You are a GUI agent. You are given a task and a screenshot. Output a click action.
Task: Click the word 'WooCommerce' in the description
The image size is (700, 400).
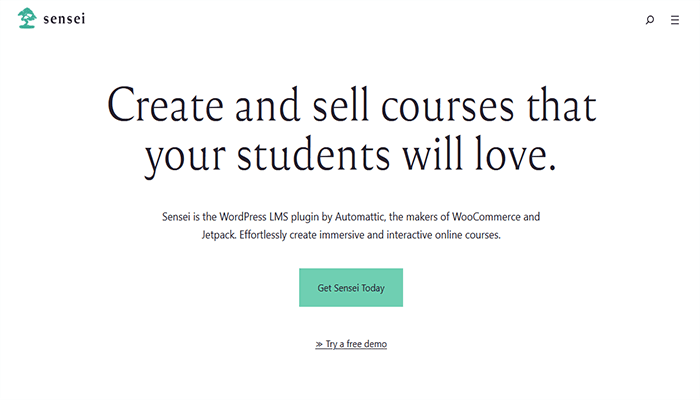pos(481,217)
